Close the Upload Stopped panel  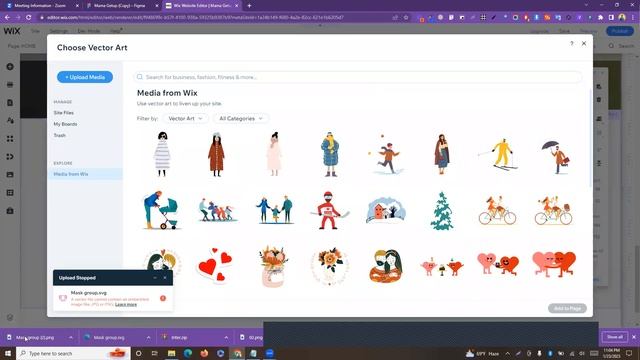click(x=165, y=278)
